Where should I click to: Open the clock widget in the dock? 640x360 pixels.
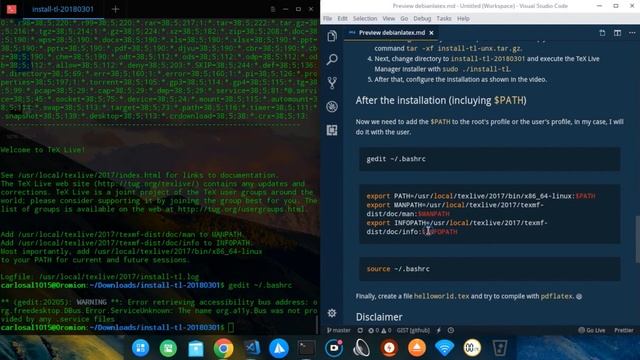tap(472, 348)
